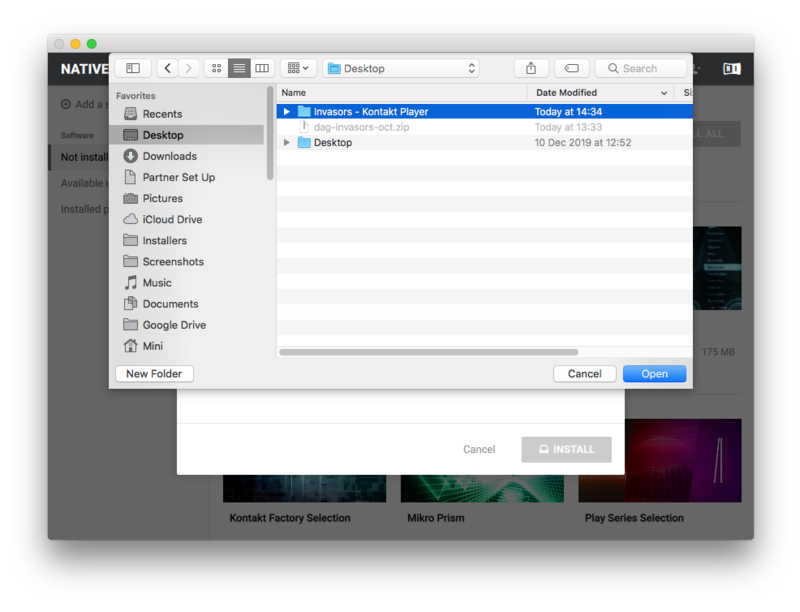Sort files by Date Modified column
The image size is (800, 612).
point(600,93)
